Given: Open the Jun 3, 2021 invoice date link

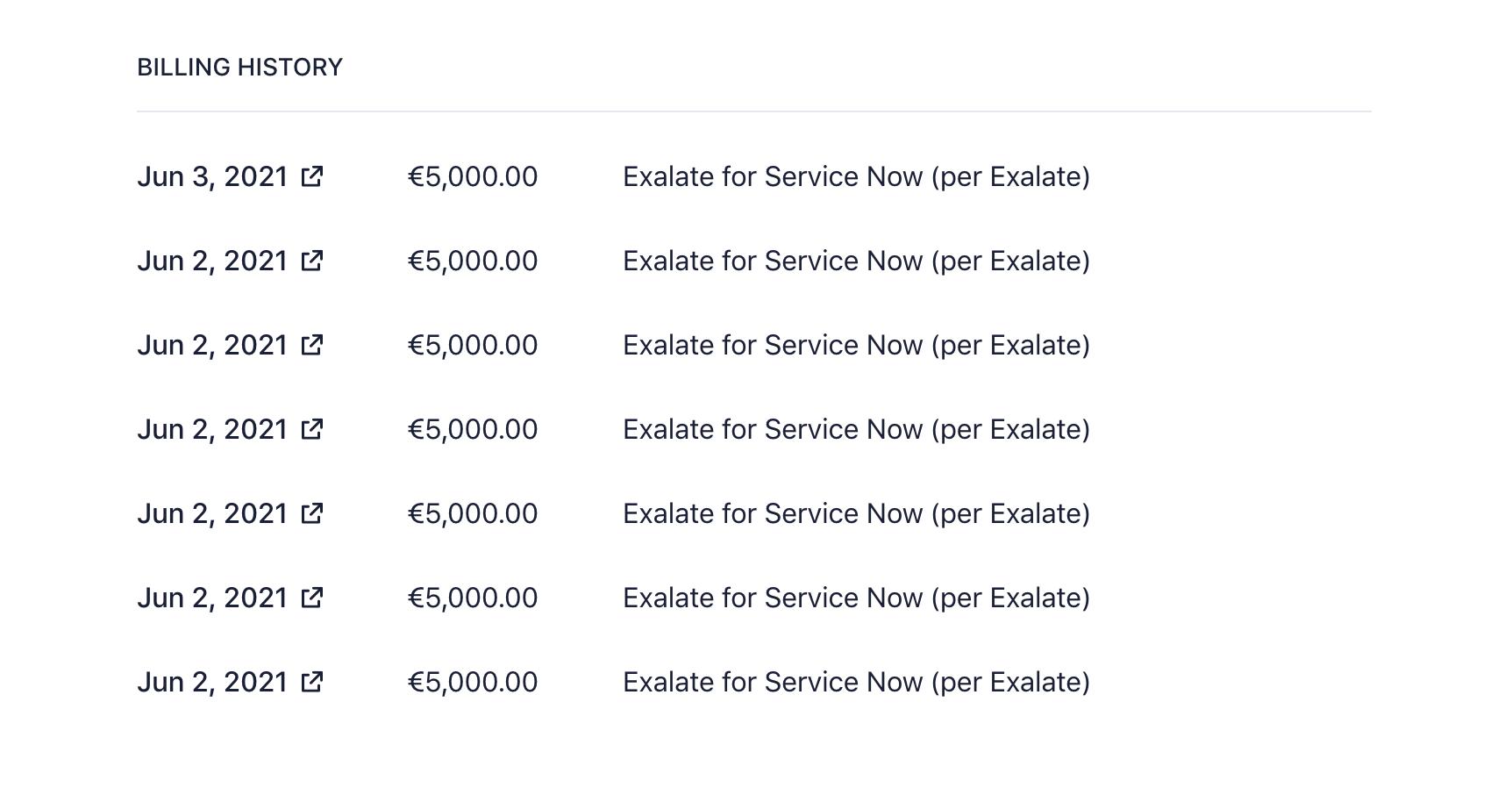Looking at the screenshot, I should click(x=212, y=176).
